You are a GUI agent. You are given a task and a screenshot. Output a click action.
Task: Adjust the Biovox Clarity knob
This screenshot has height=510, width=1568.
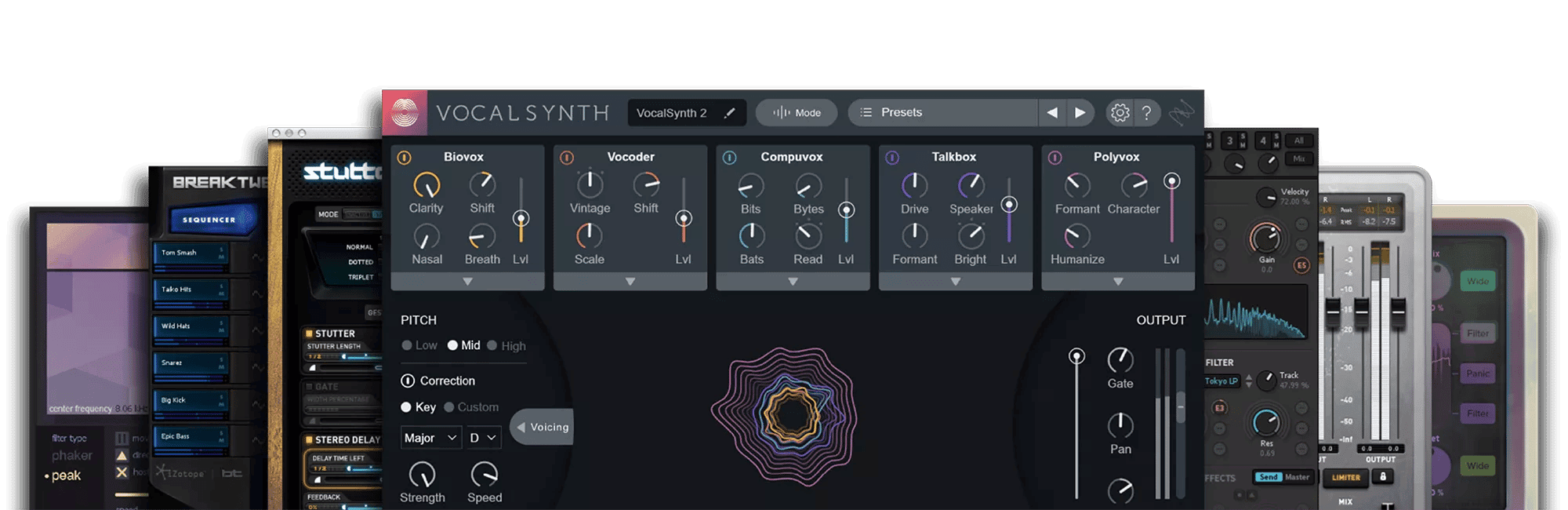(426, 185)
